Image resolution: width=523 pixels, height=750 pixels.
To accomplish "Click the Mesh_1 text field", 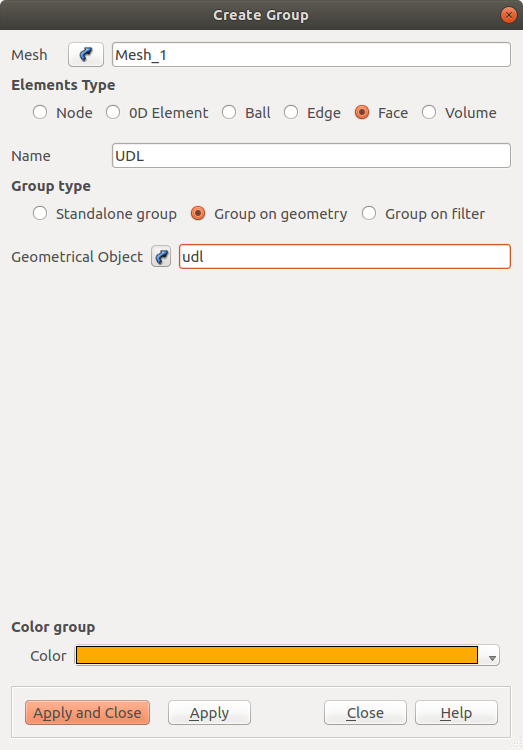I will (311, 55).
